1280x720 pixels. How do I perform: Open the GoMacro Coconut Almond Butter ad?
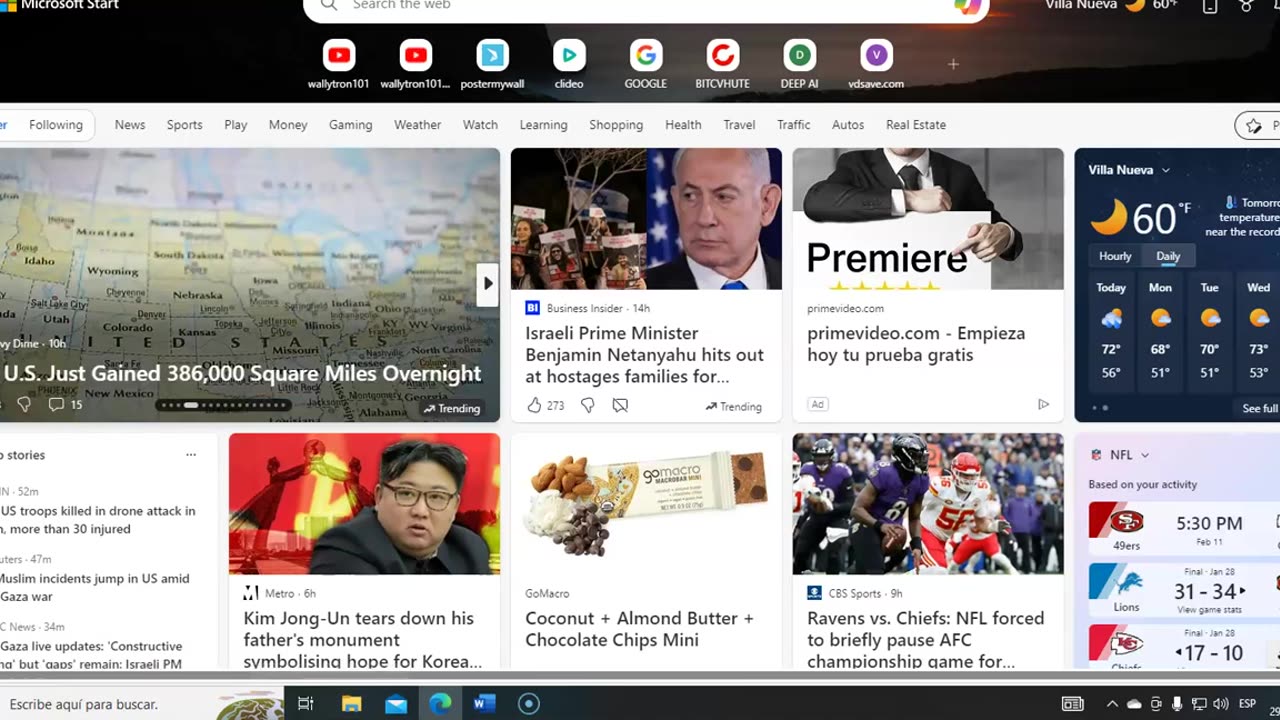639,629
